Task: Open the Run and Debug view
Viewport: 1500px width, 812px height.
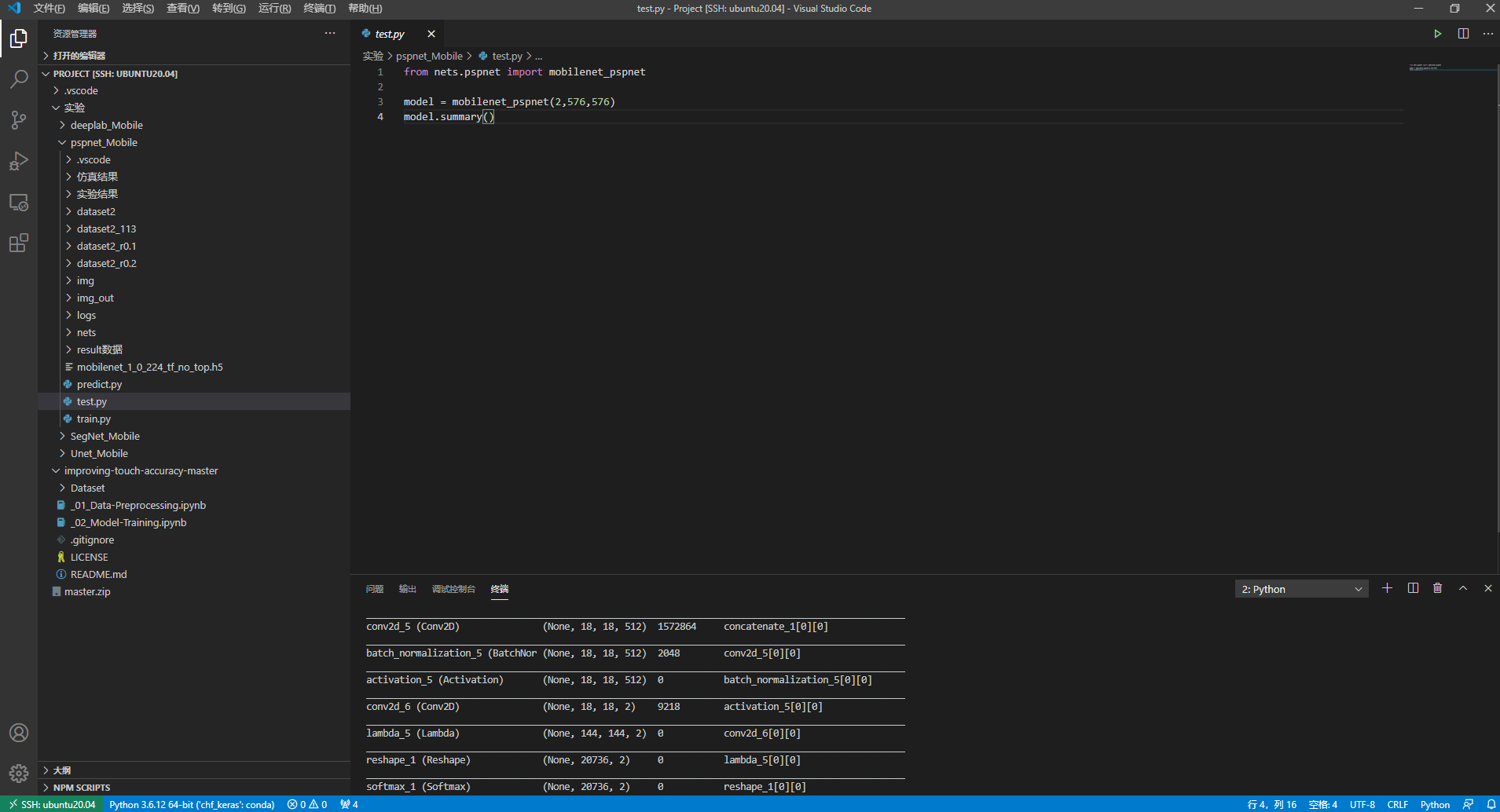Action: [x=18, y=161]
